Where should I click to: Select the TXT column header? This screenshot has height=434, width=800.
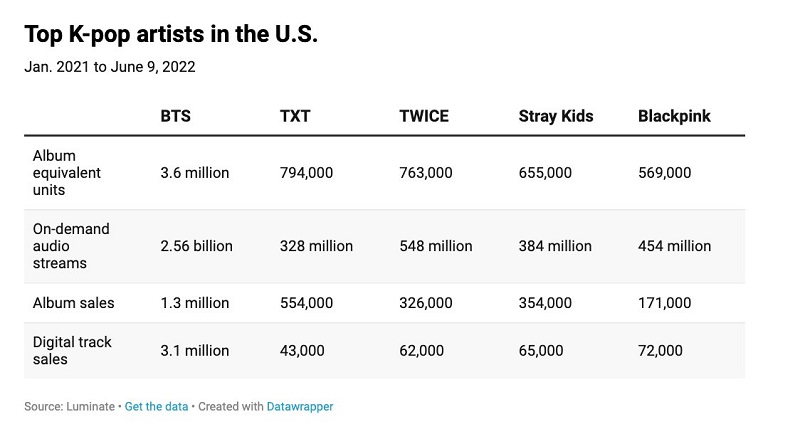[x=295, y=116]
